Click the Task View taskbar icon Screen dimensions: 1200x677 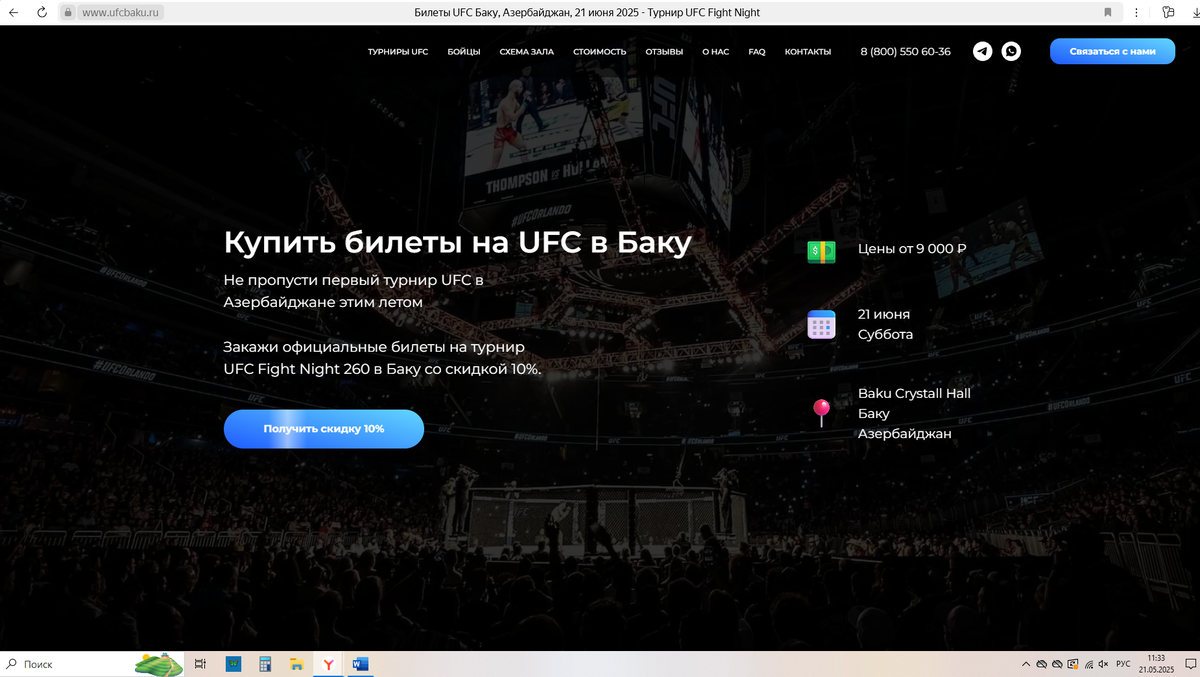point(200,664)
